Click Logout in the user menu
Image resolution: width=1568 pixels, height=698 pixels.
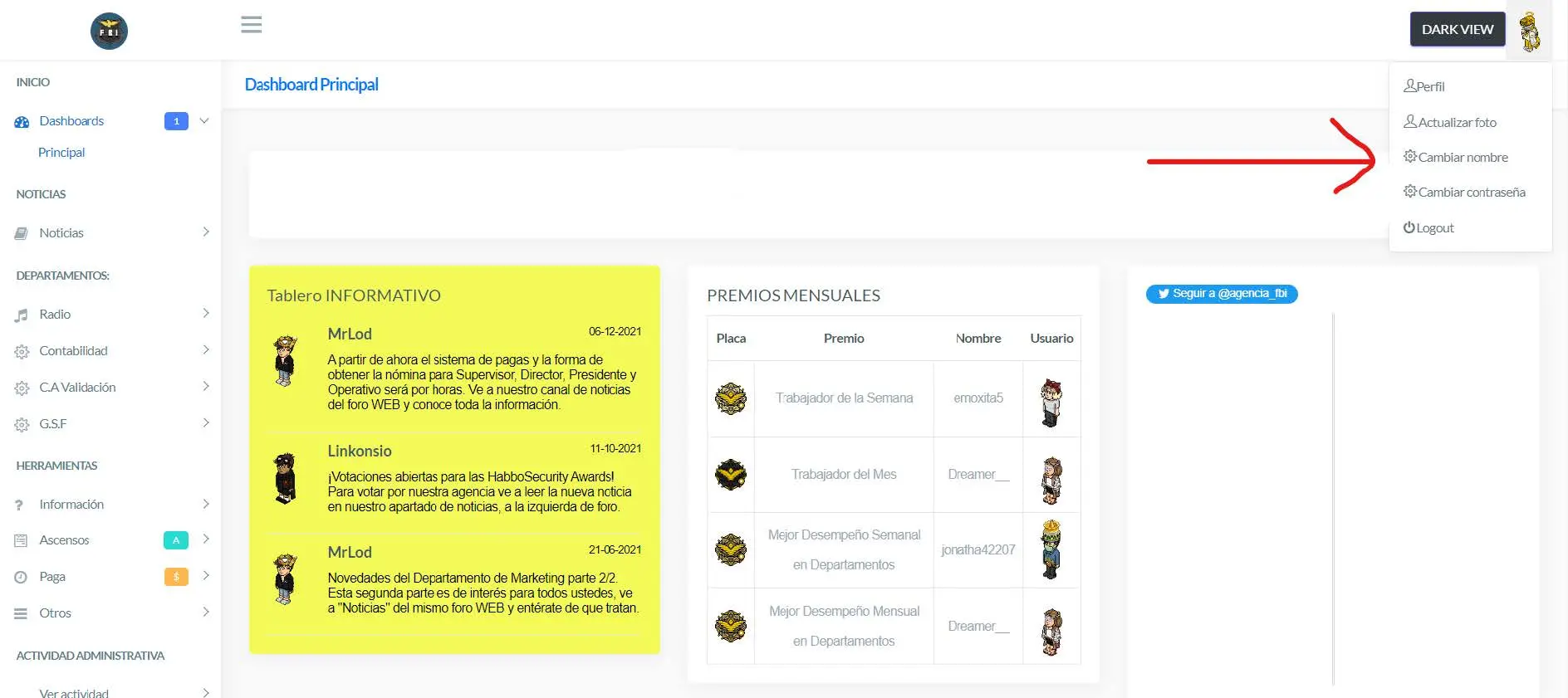click(1434, 228)
